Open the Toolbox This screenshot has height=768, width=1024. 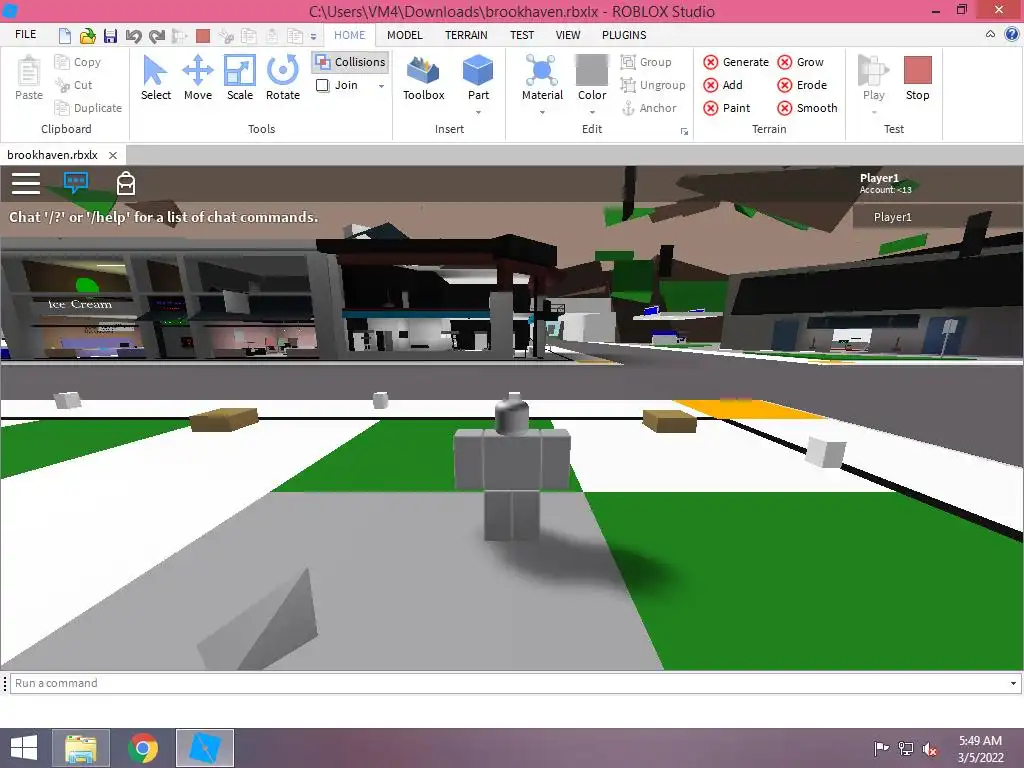coord(423,78)
